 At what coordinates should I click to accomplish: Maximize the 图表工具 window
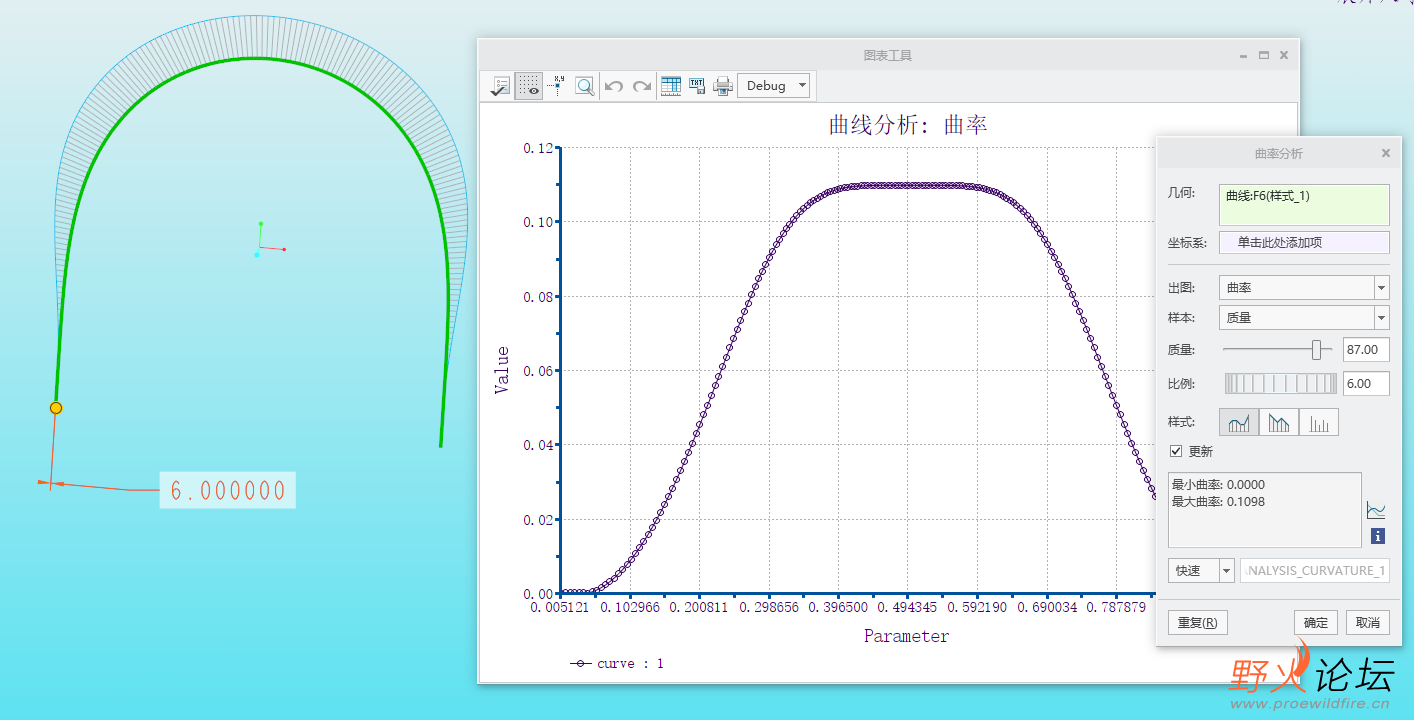coord(1264,56)
